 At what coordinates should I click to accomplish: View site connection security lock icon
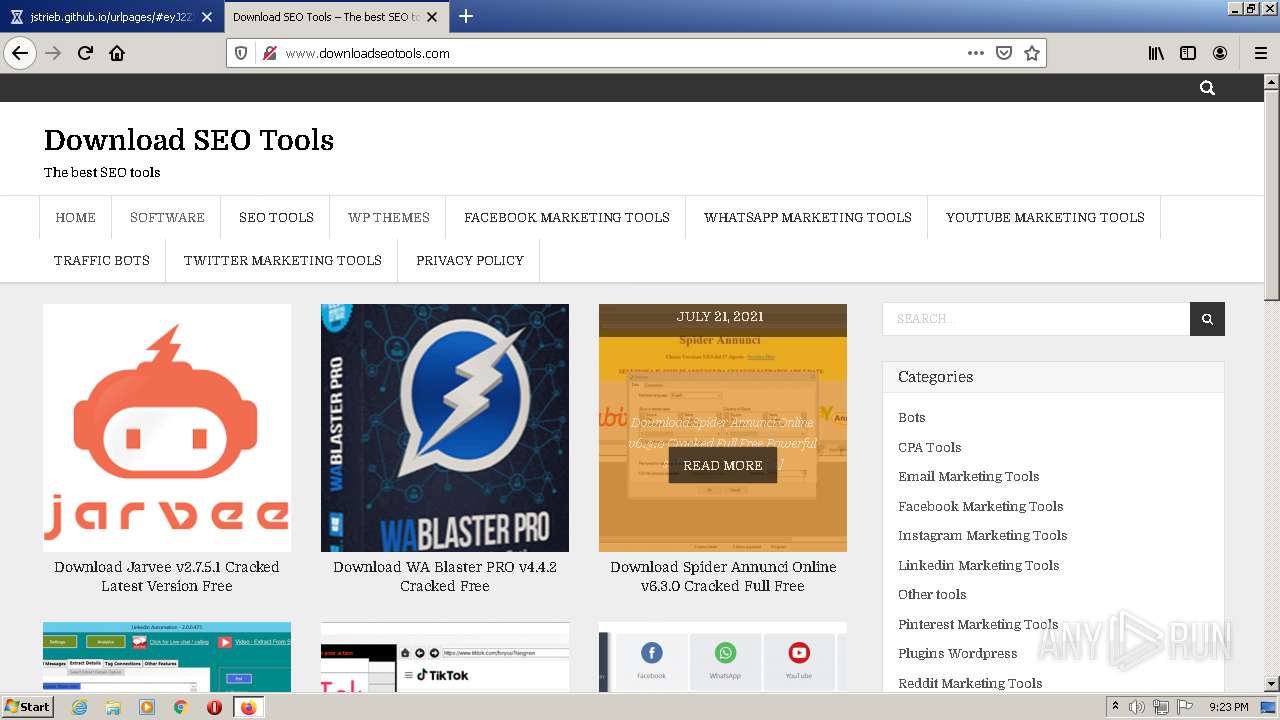269,53
